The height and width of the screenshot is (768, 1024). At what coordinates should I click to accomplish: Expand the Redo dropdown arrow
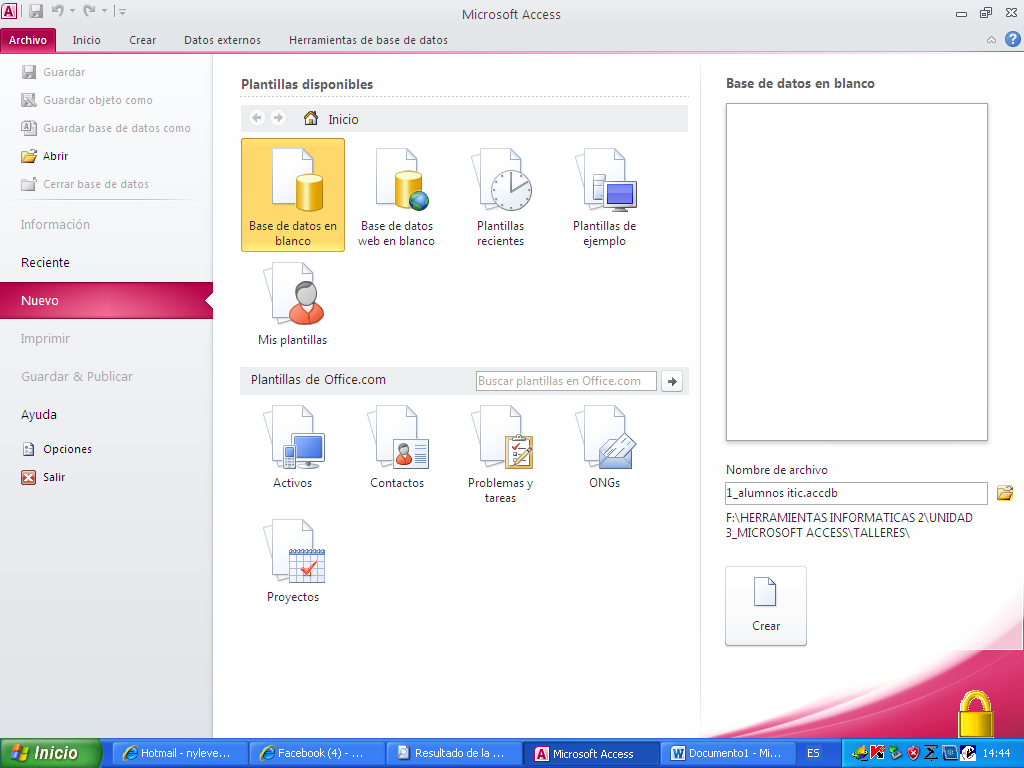104,10
